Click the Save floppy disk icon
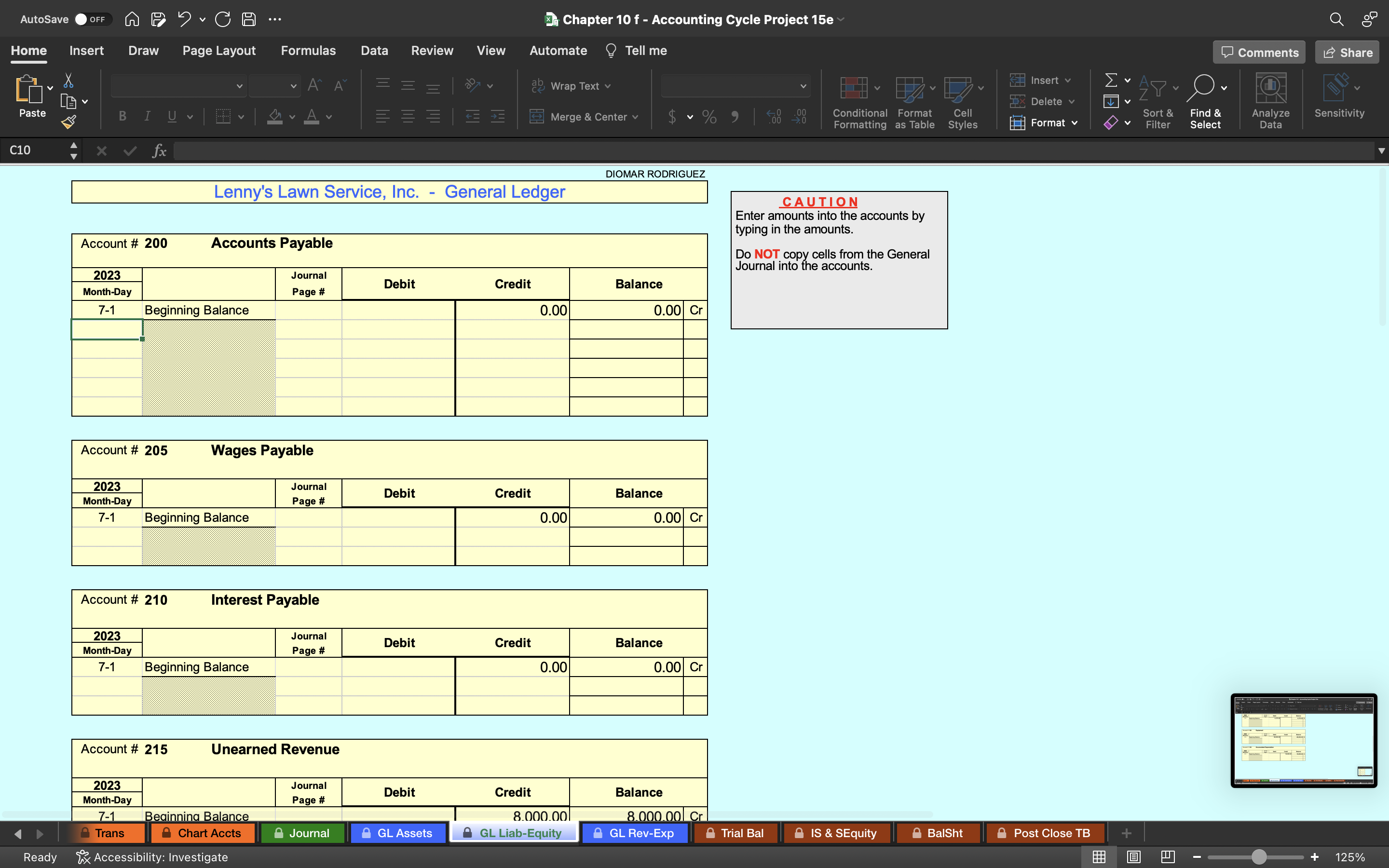Image resolution: width=1389 pixels, height=868 pixels. click(248, 19)
